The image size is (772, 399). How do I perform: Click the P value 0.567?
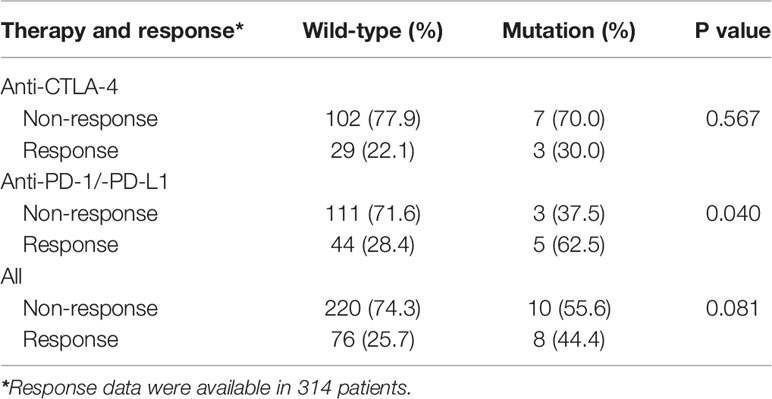(733, 119)
